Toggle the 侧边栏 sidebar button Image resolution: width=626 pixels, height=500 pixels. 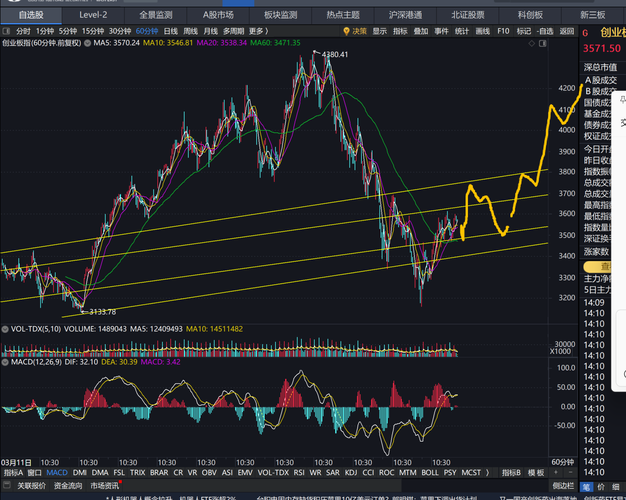pos(563,486)
